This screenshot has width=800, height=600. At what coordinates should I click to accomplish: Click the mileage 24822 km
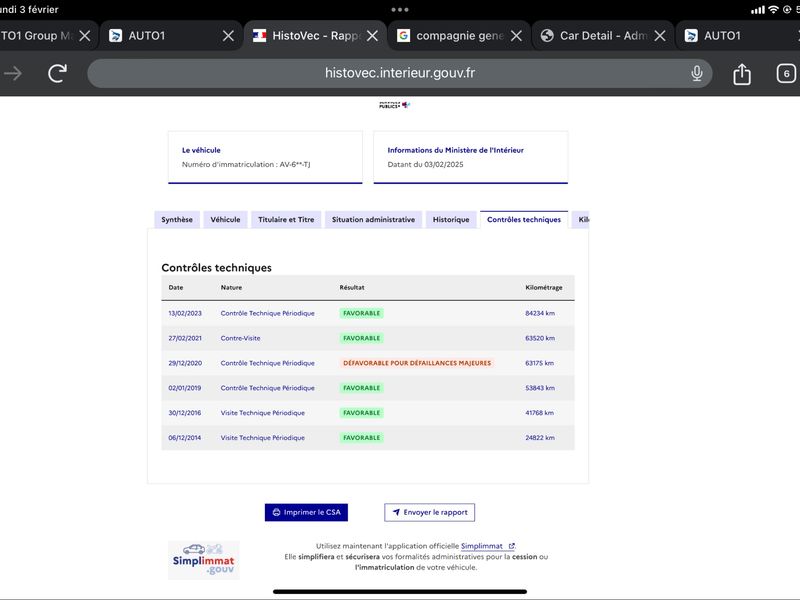click(x=540, y=438)
